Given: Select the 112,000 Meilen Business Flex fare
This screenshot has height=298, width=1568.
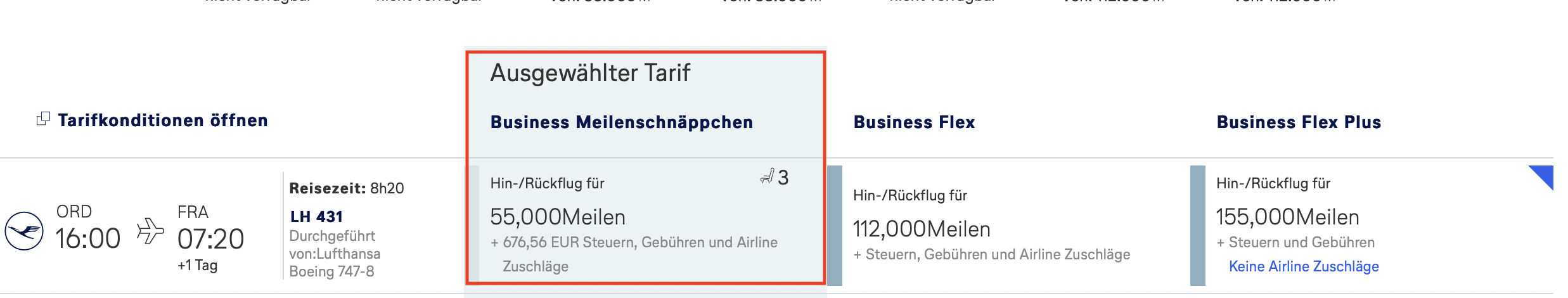Looking at the screenshot, I should (x=922, y=230).
